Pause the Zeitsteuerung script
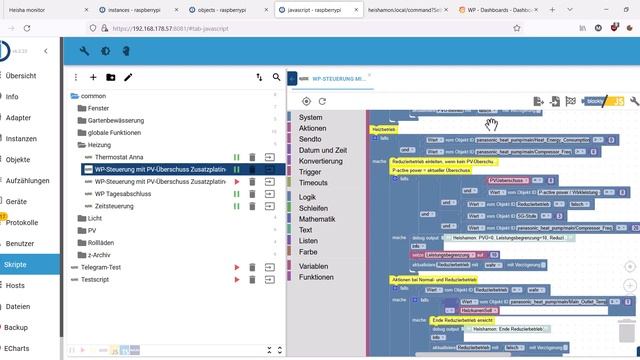This screenshot has width=640, height=360. (x=236, y=206)
